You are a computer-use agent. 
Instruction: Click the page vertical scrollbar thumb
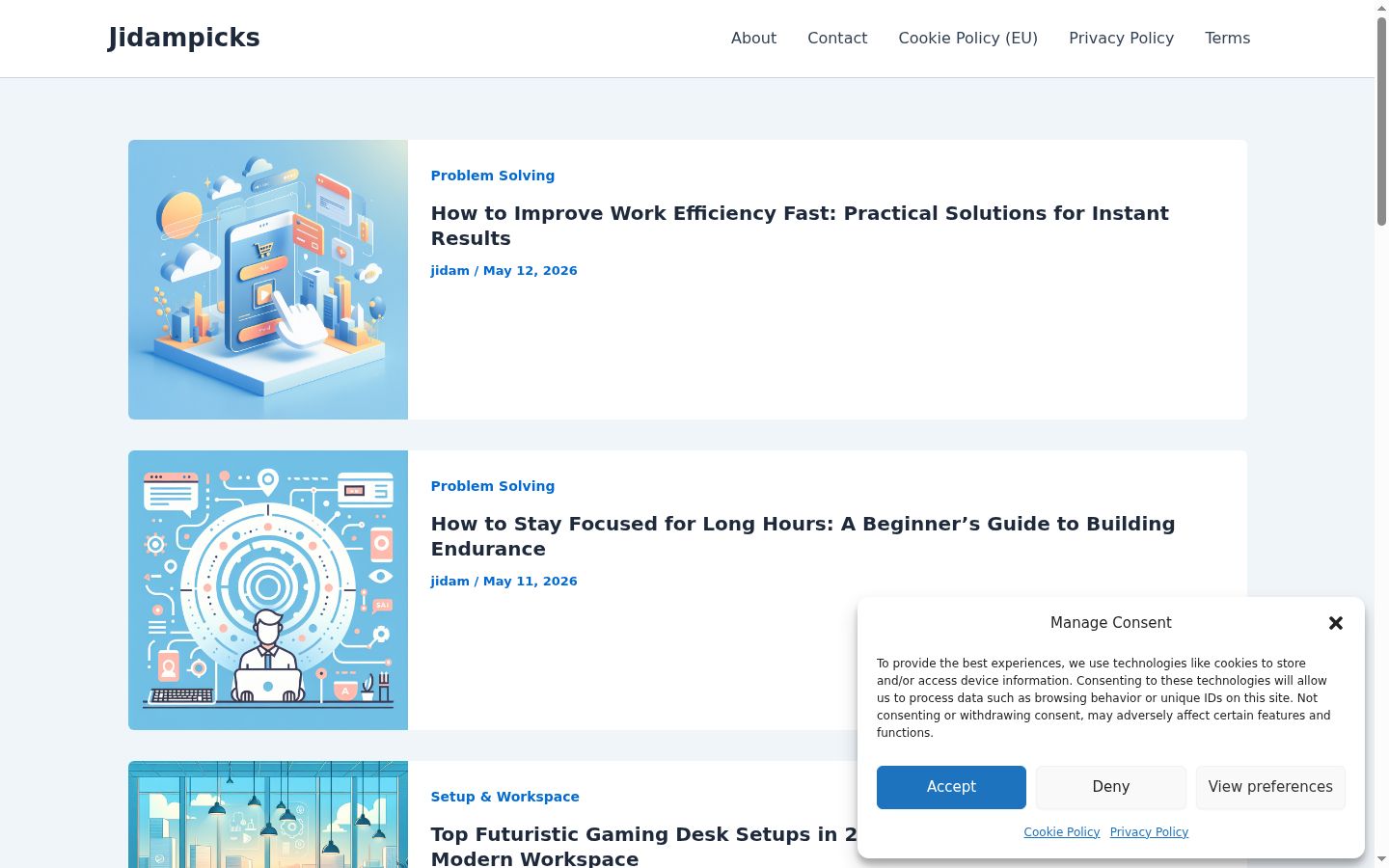1381,121
